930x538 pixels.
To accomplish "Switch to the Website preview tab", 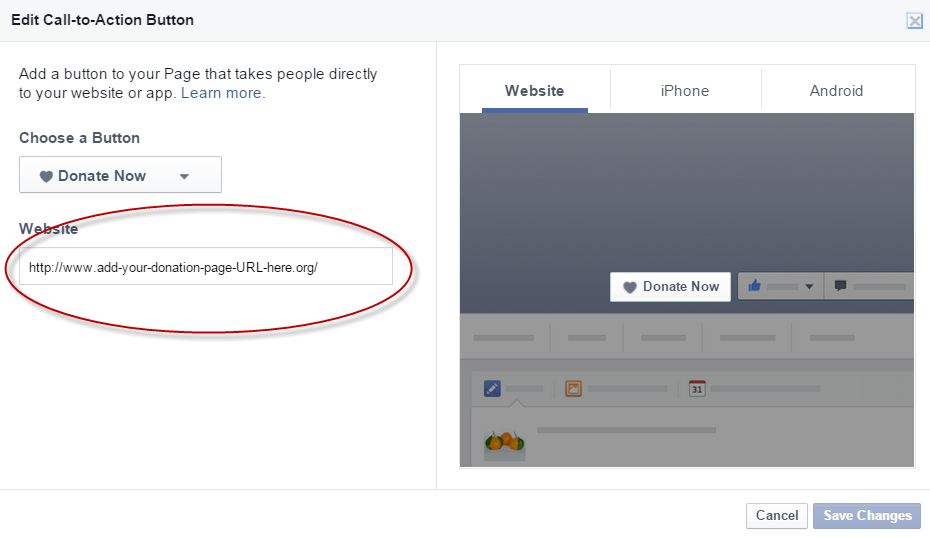I will click(534, 91).
